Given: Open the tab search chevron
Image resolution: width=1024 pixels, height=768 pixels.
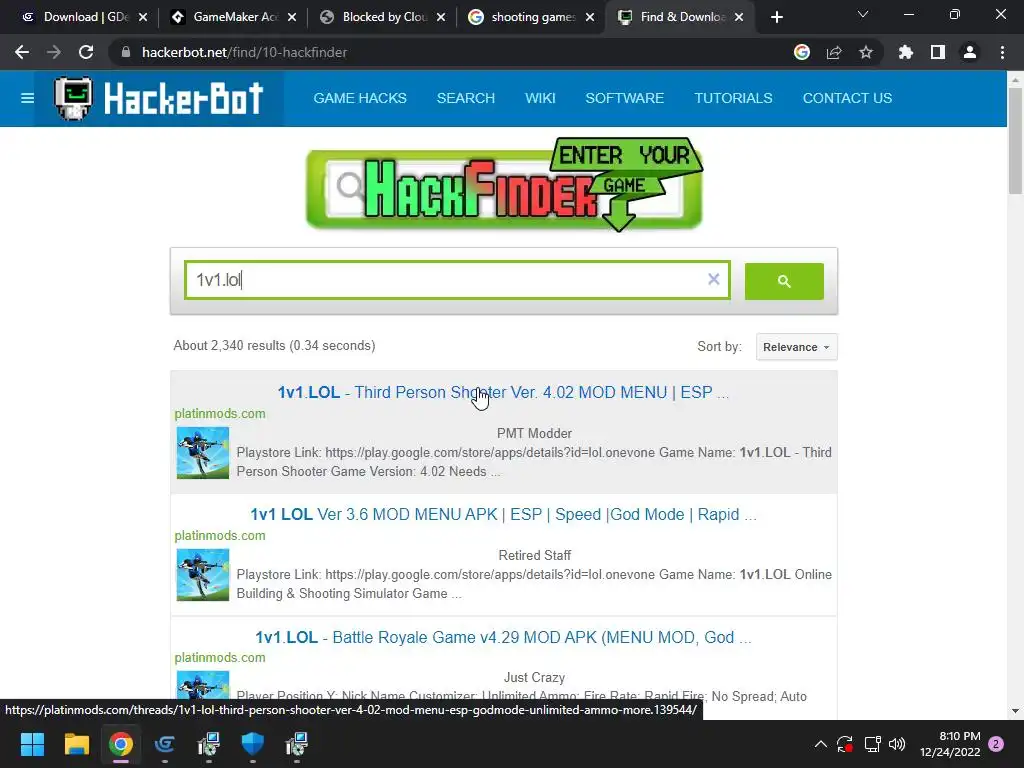Looking at the screenshot, I should point(863,14).
